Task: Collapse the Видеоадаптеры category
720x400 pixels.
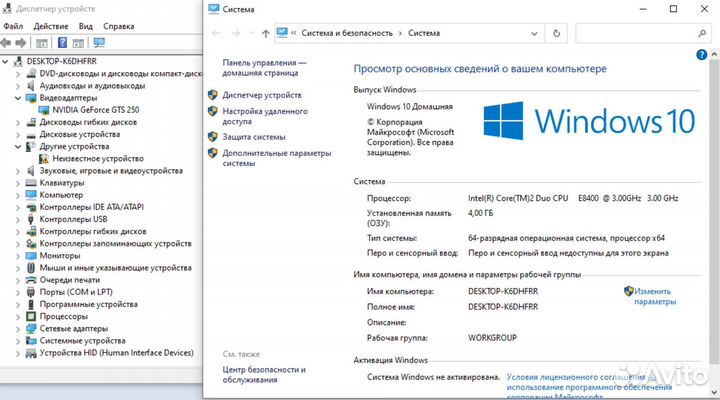Action: (x=18, y=98)
